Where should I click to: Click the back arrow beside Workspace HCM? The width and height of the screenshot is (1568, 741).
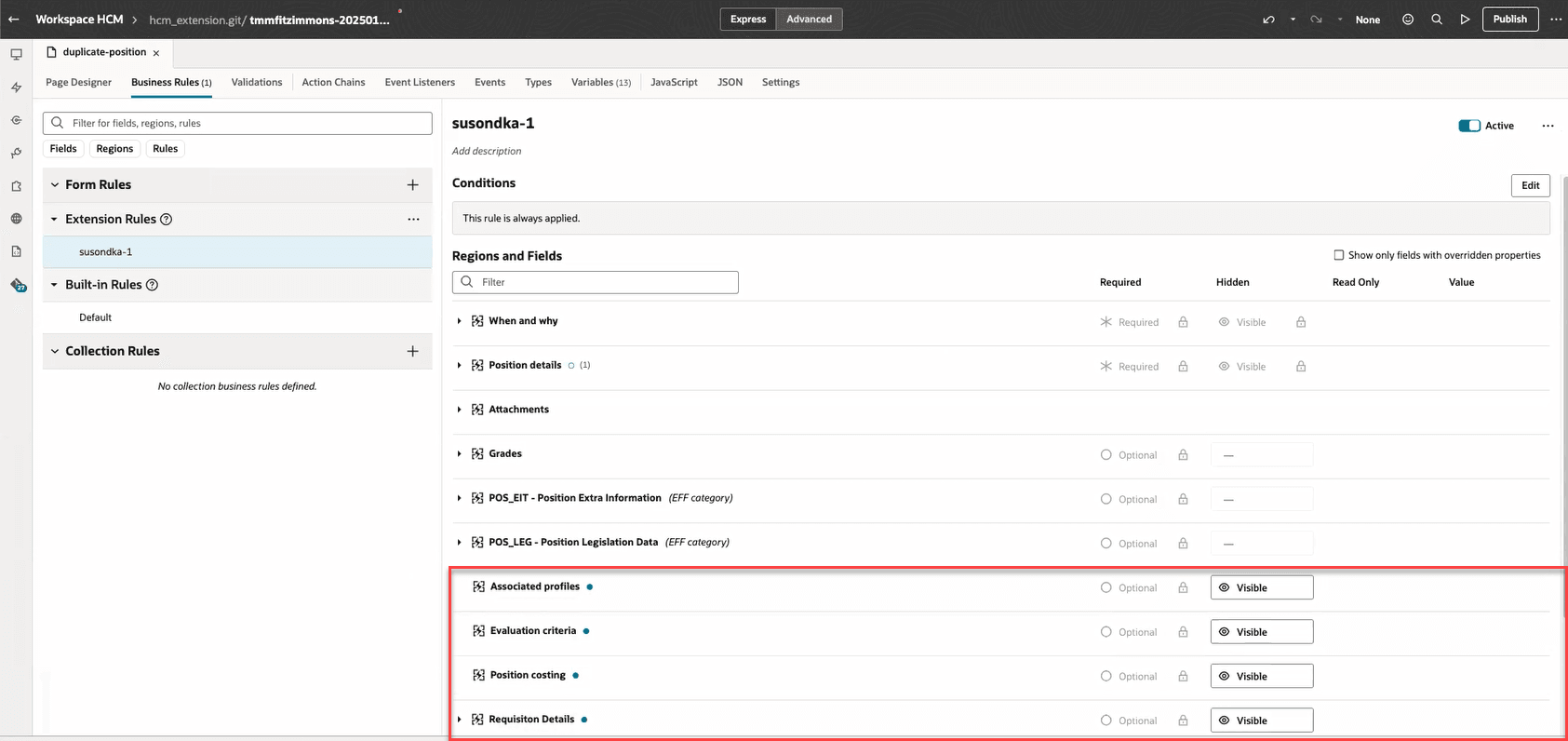(x=14, y=20)
